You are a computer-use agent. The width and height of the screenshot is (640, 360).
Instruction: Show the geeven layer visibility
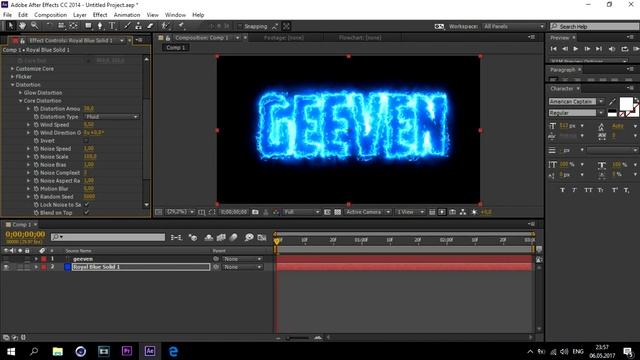6,259
